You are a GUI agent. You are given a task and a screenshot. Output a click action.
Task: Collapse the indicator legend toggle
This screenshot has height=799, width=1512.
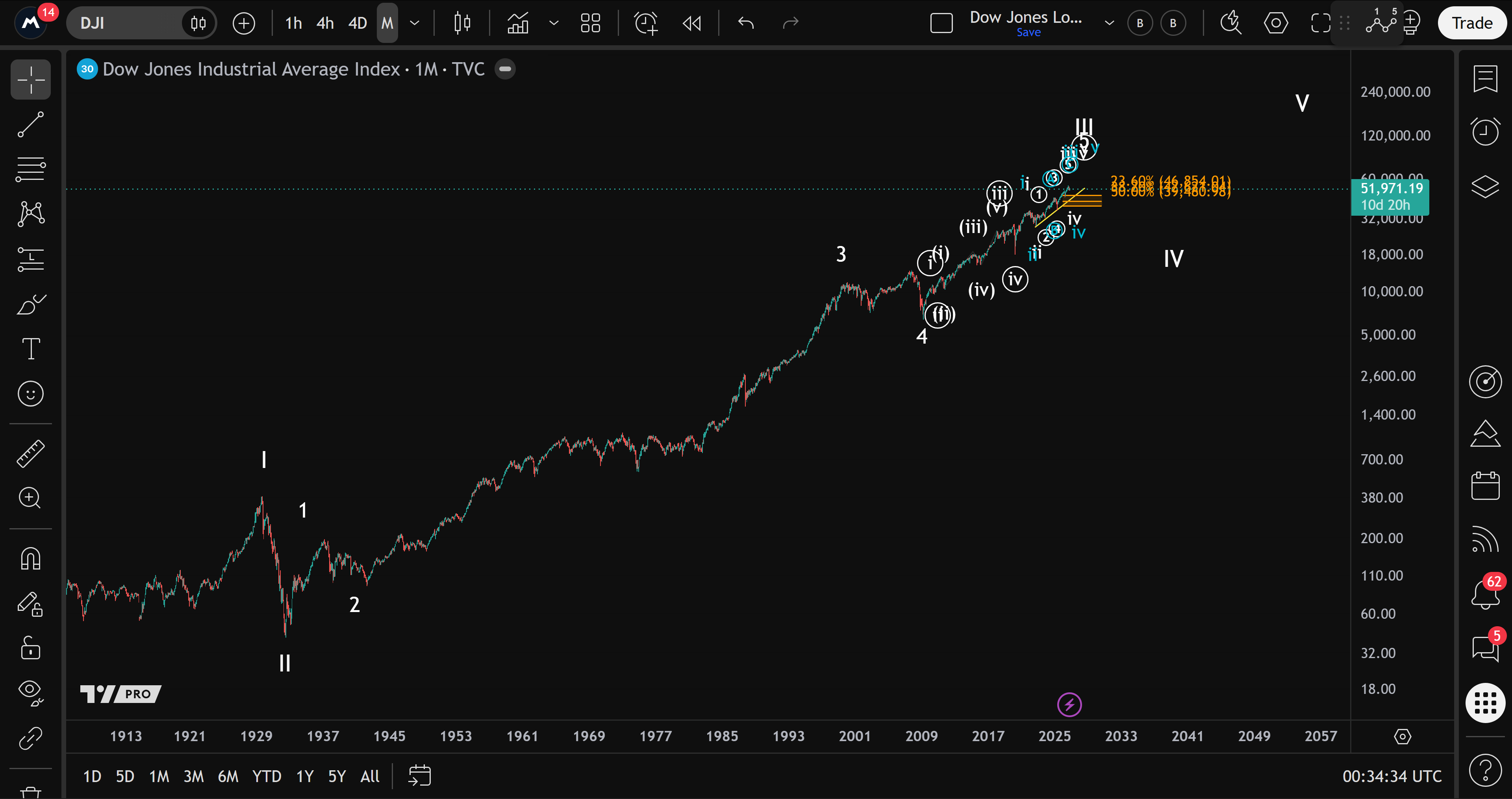pyautogui.click(x=505, y=69)
